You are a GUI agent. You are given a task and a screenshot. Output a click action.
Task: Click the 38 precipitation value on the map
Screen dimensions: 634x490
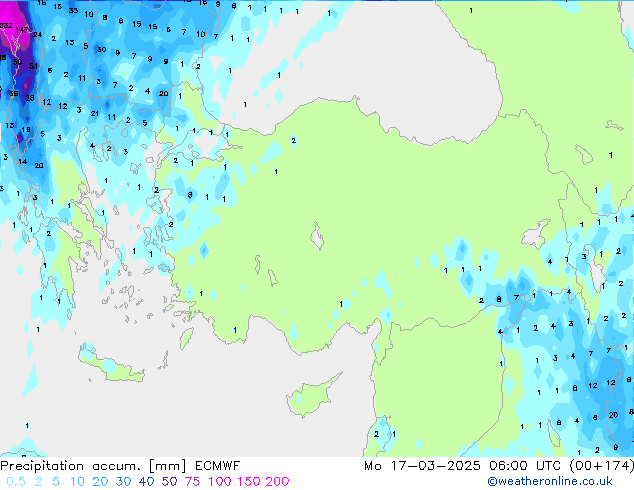[14, 93]
